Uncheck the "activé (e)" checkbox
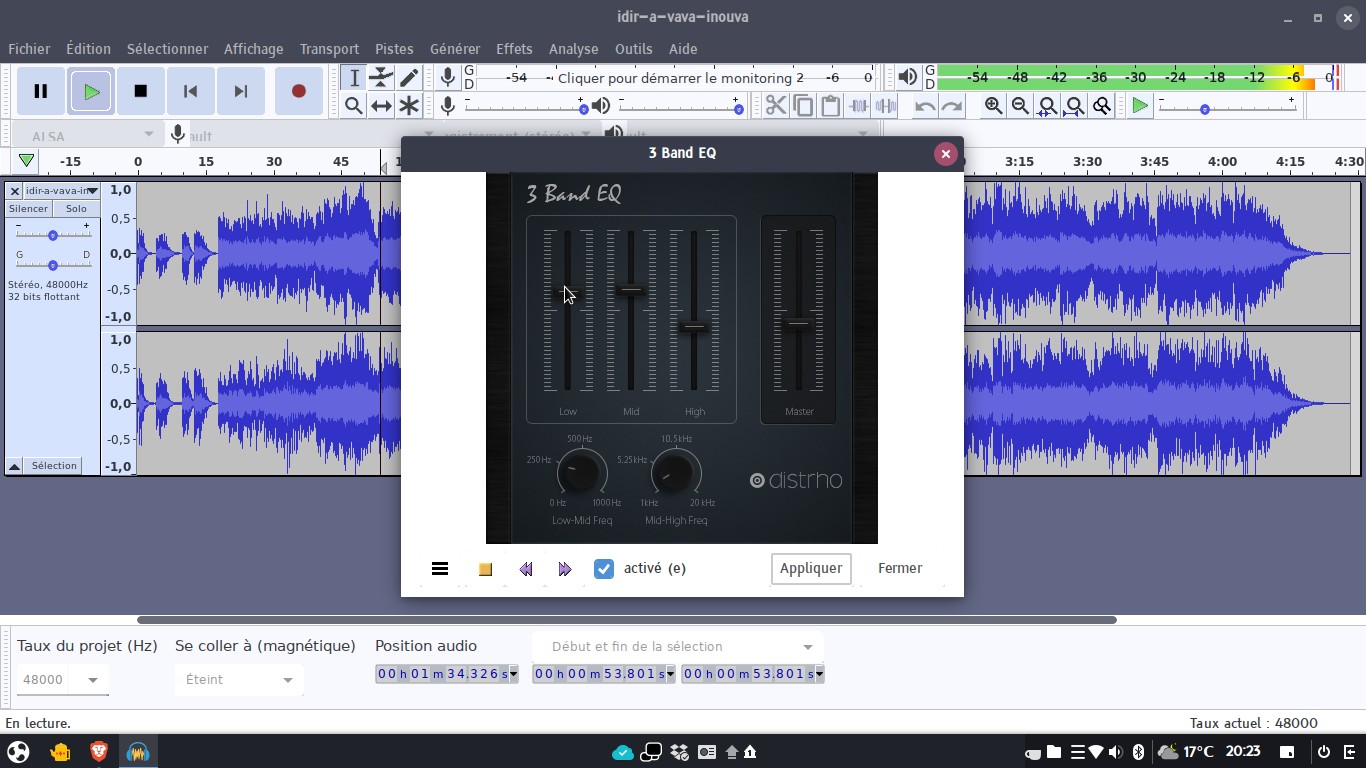1366x768 pixels. 604,569
